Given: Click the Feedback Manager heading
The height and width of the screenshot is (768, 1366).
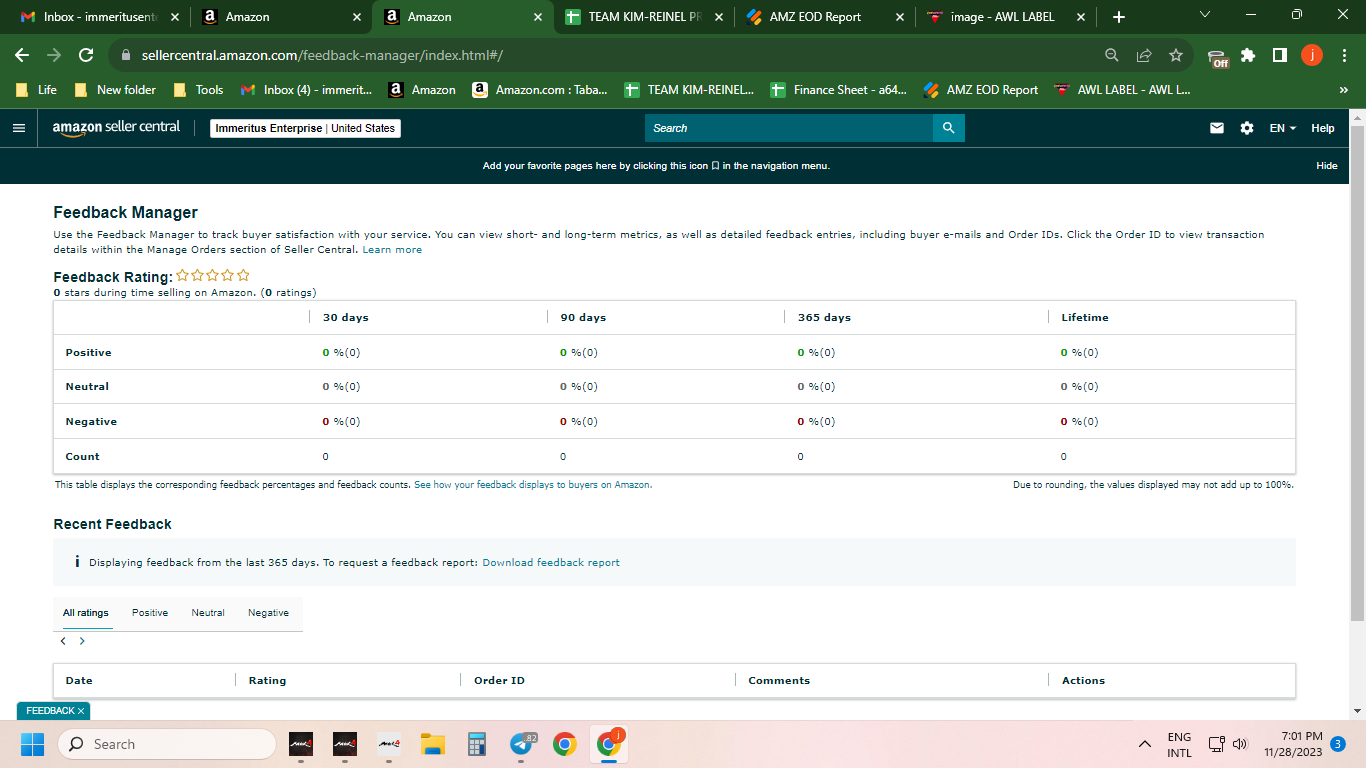Looking at the screenshot, I should pos(125,212).
